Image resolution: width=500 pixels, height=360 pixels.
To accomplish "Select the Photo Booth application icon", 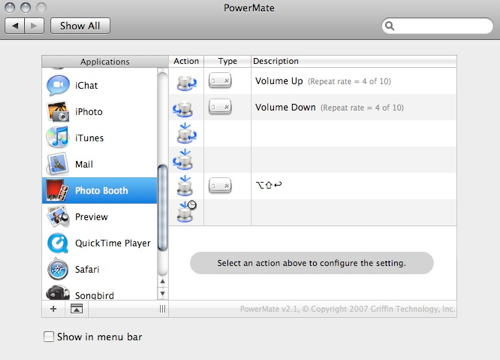I will (57, 190).
